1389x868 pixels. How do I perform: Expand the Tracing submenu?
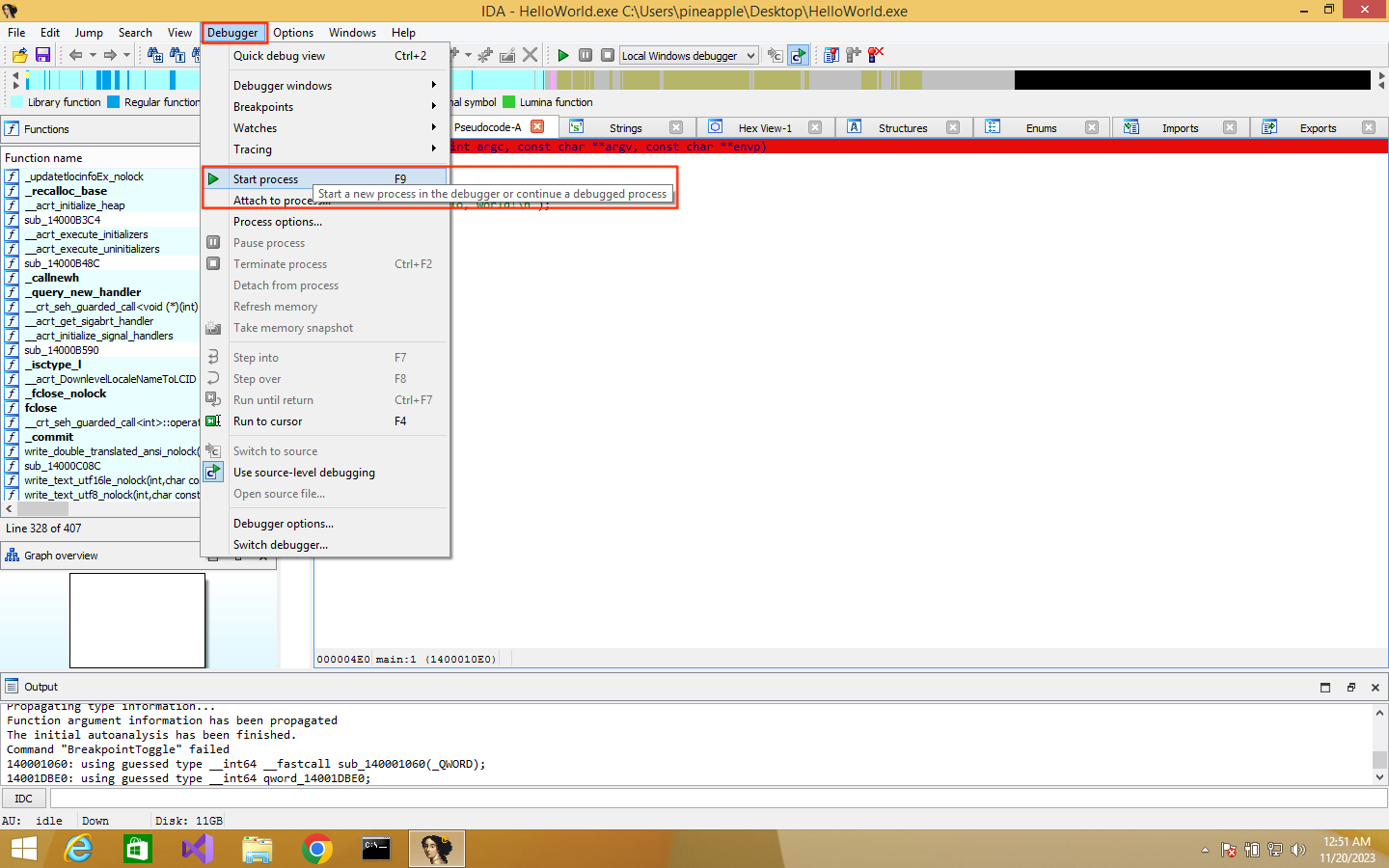[x=325, y=149]
